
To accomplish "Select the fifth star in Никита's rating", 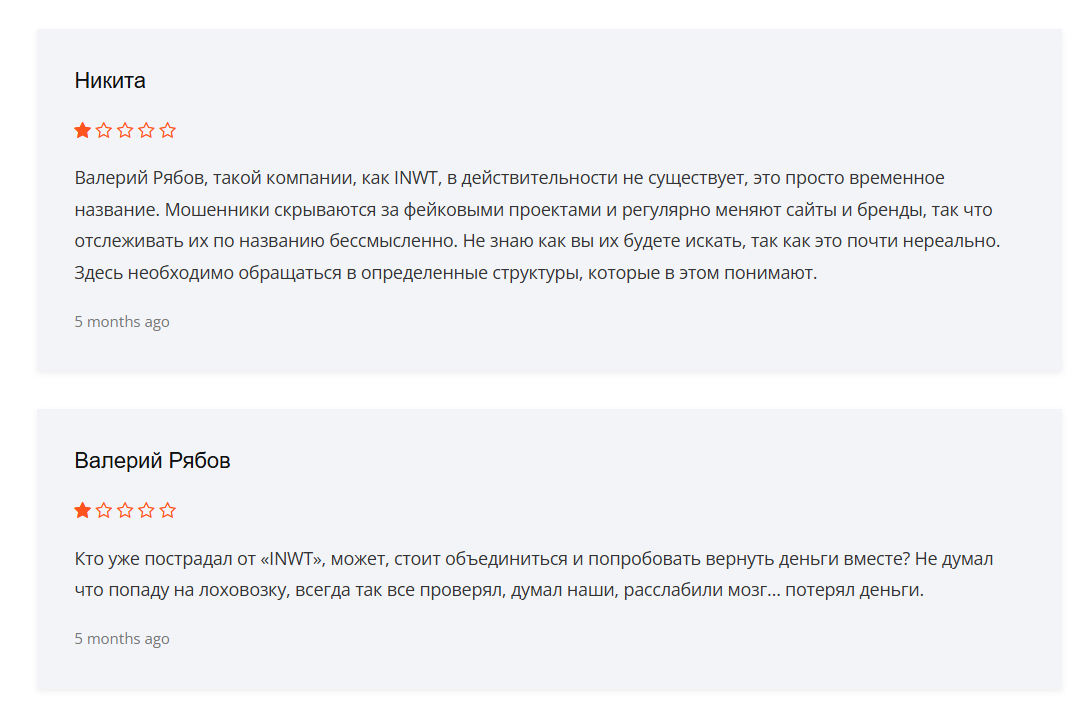I will coord(168,130).
